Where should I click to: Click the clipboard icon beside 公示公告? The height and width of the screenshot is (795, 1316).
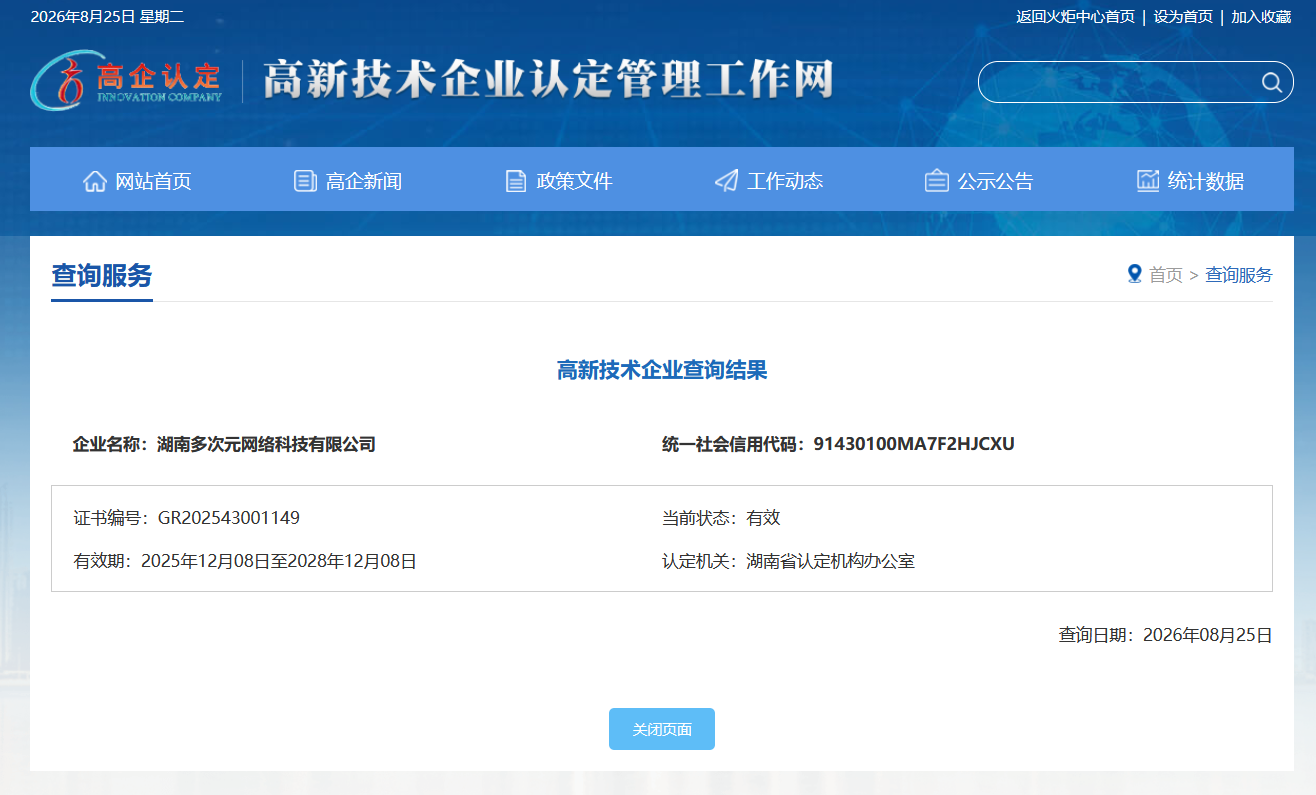click(937, 181)
